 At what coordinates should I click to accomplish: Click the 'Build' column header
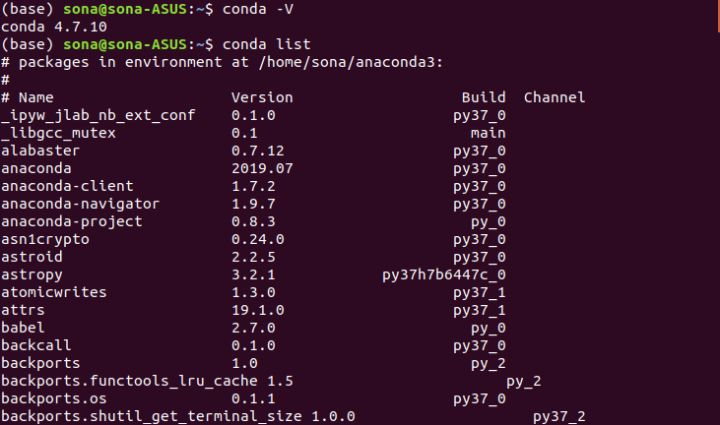coord(484,97)
